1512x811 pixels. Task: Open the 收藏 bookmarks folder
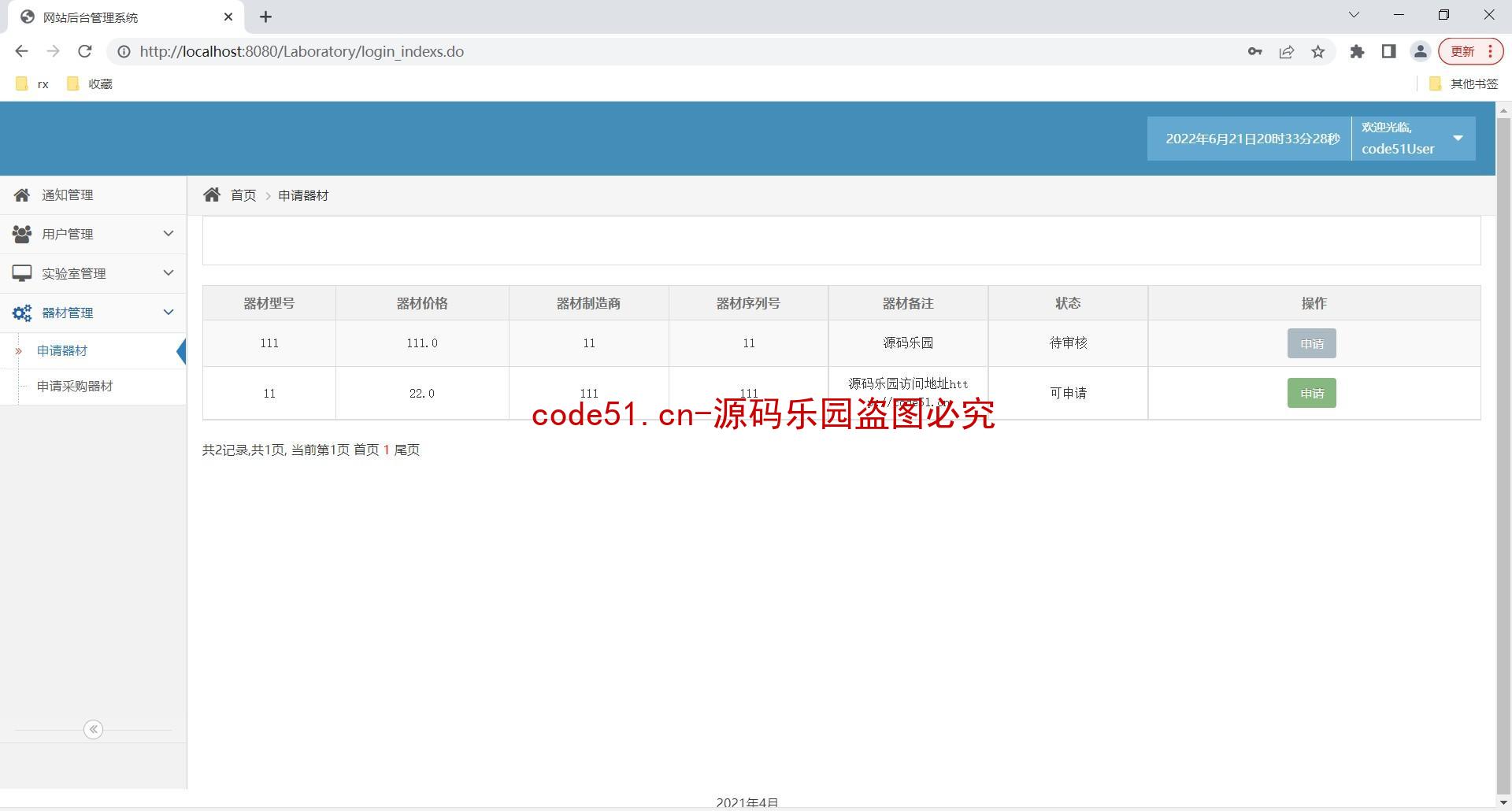(90, 83)
